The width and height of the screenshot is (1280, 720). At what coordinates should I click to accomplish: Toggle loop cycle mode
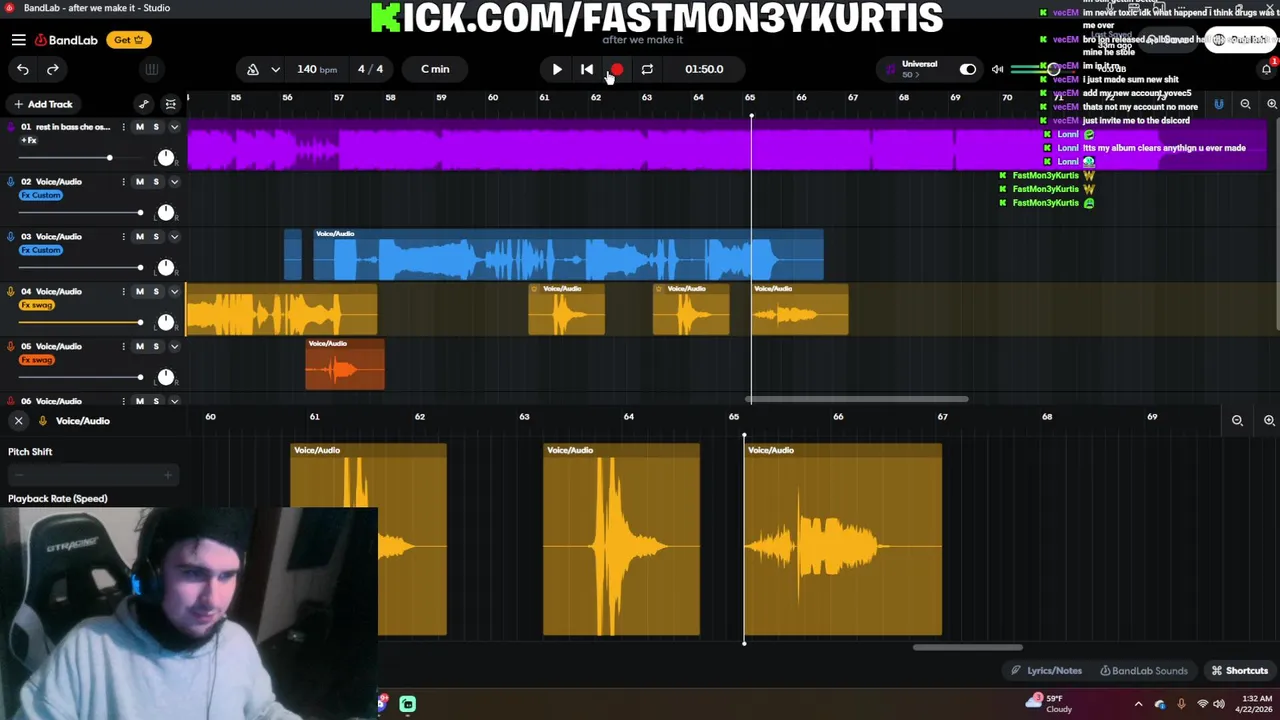[x=647, y=69]
